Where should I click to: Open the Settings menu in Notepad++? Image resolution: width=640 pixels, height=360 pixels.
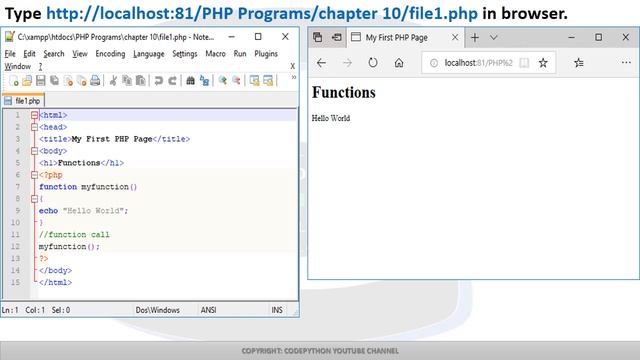click(x=184, y=54)
